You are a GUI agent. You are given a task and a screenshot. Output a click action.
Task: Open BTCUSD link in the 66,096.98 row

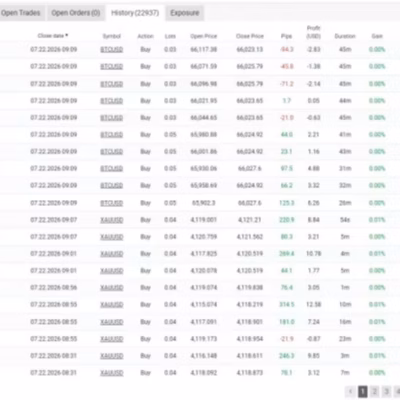coord(112,84)
